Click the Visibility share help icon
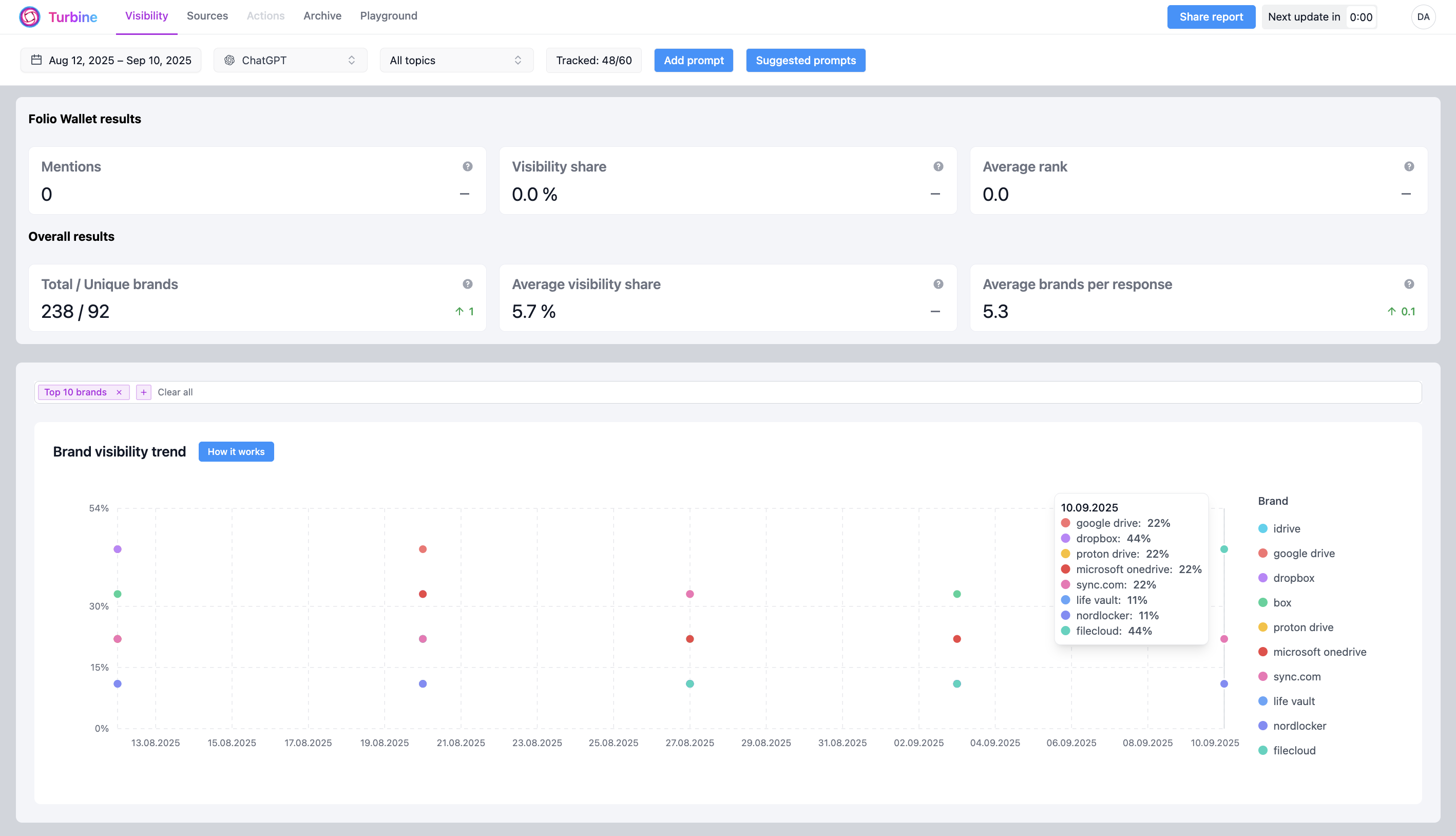 (x=938, y=166)
